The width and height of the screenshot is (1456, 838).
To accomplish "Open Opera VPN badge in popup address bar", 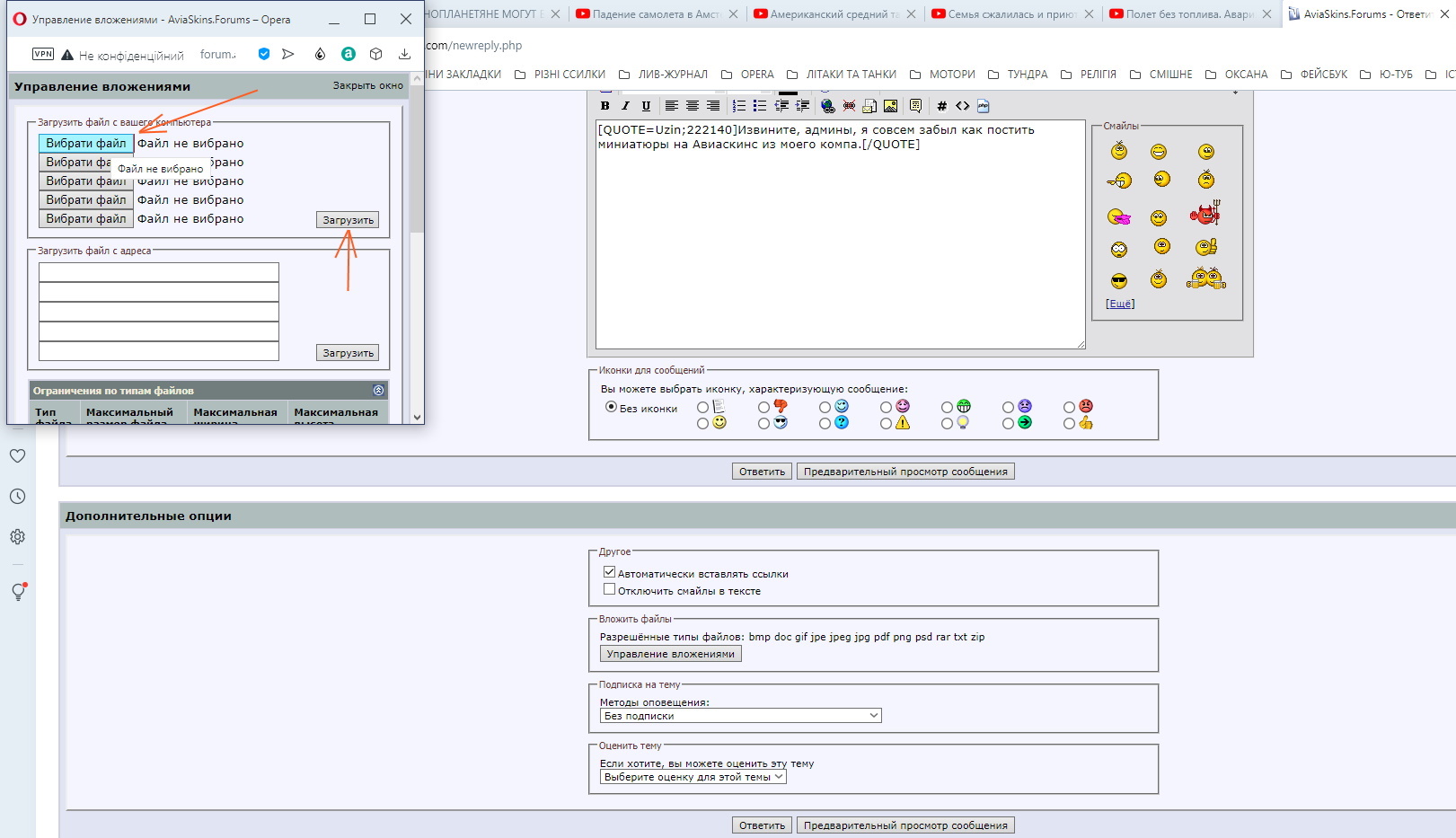I will (x=43, y=54).
